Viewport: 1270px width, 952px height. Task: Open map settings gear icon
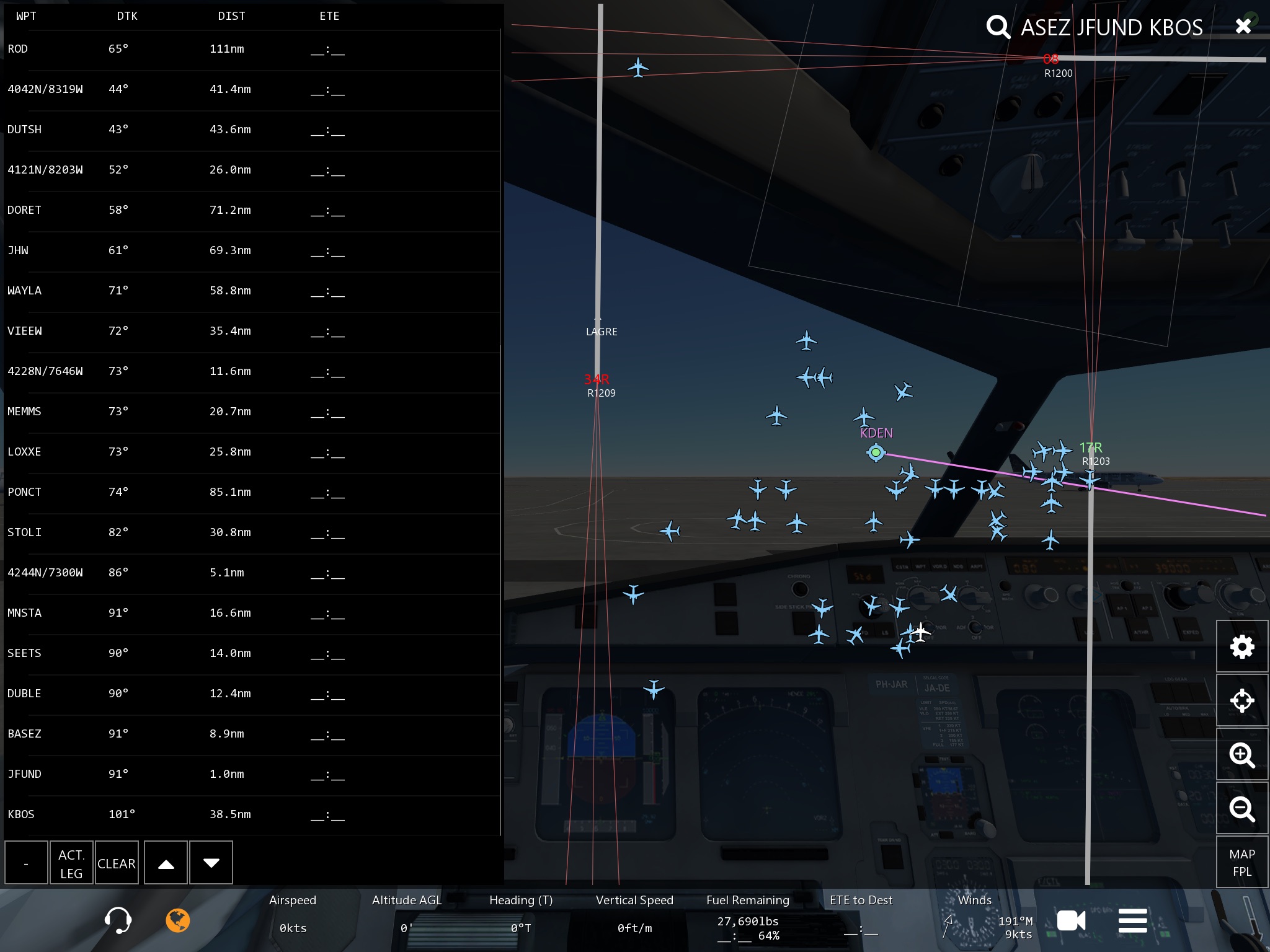(x=1241, y=647)
